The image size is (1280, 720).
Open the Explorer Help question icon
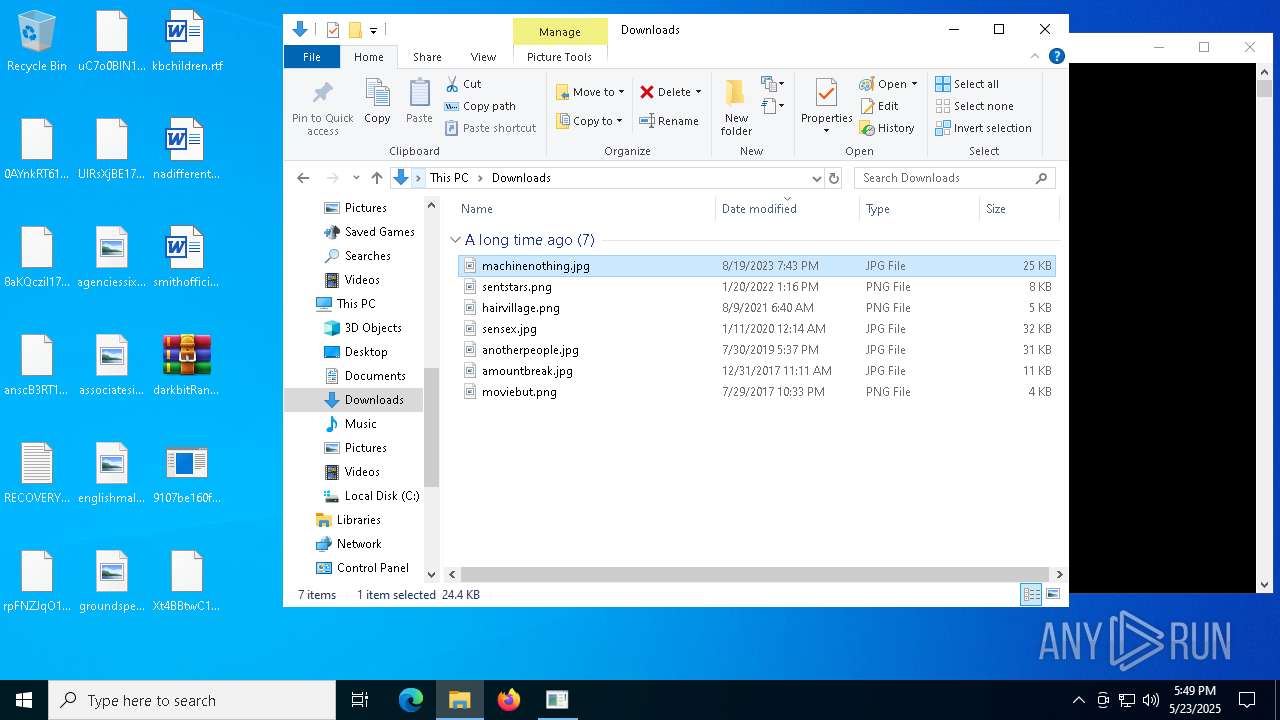(x=1056, y=57)
